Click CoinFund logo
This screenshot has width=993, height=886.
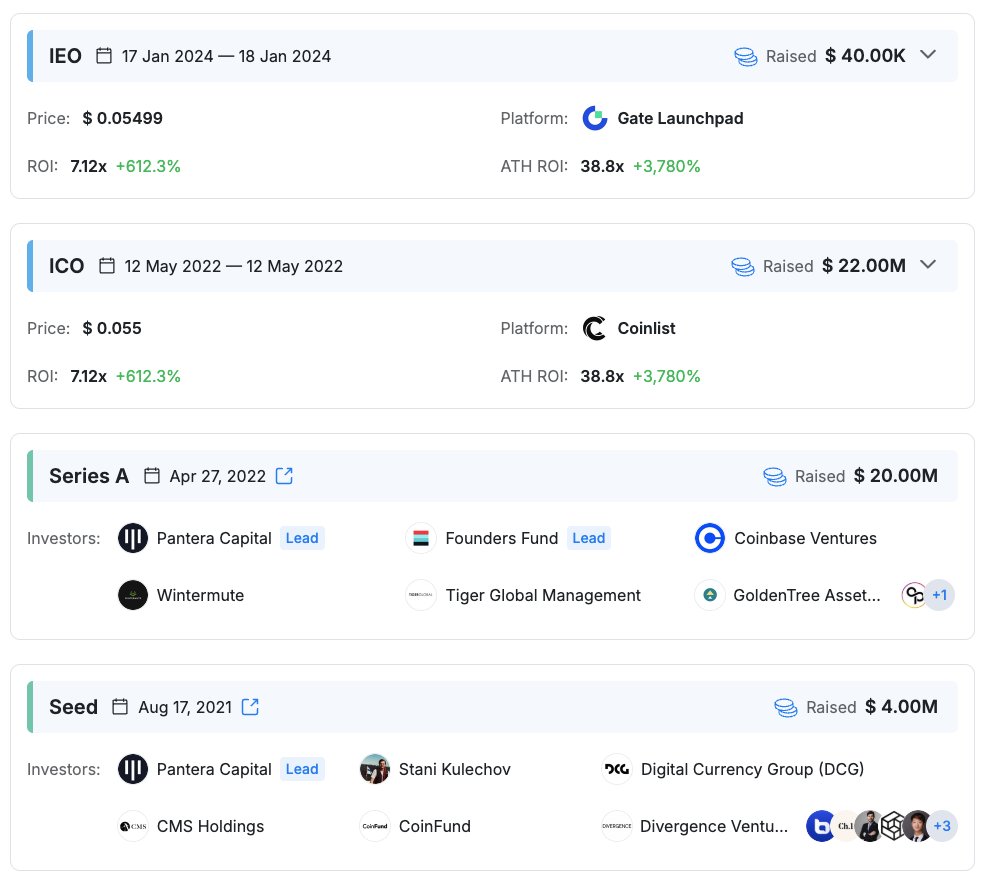(x=375, y=826)
